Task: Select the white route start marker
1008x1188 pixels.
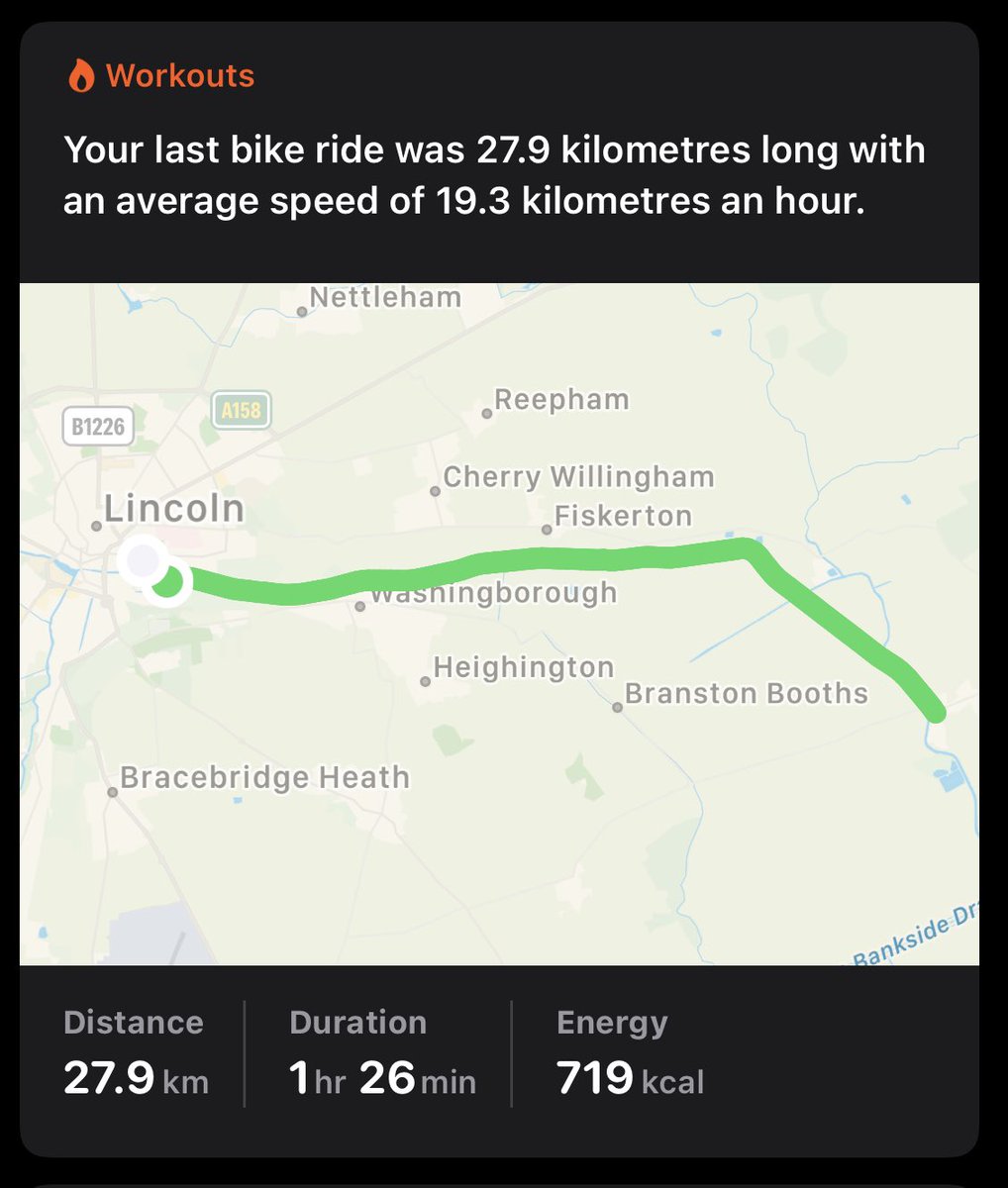Action: tap(141, 560)
